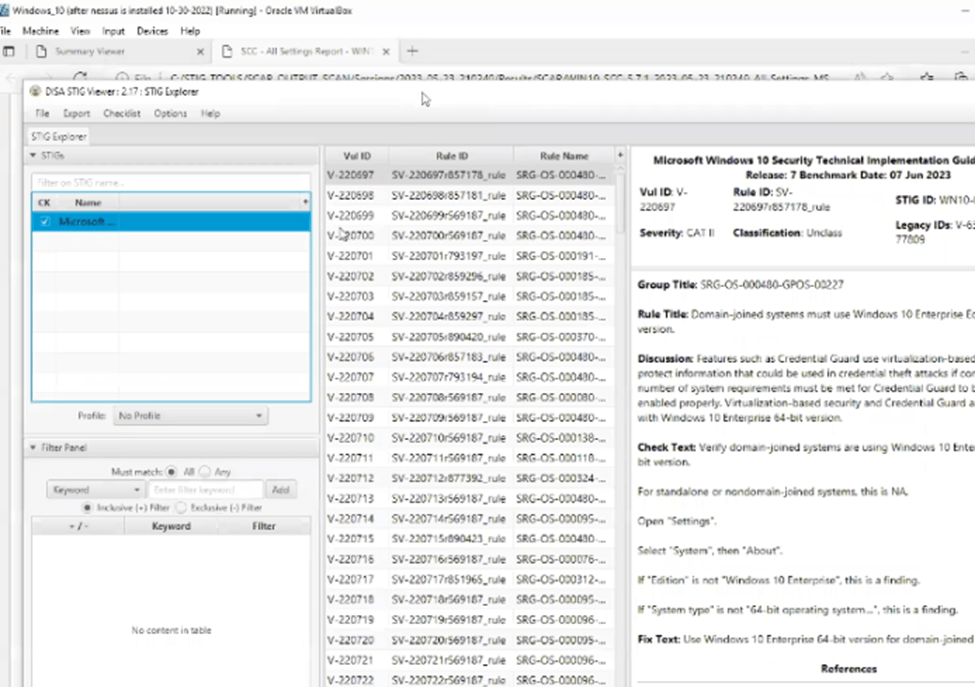Click the browser refresh icon
This screenshot has height=687, width=975.
pyautogui.click(x=81, y=77)
